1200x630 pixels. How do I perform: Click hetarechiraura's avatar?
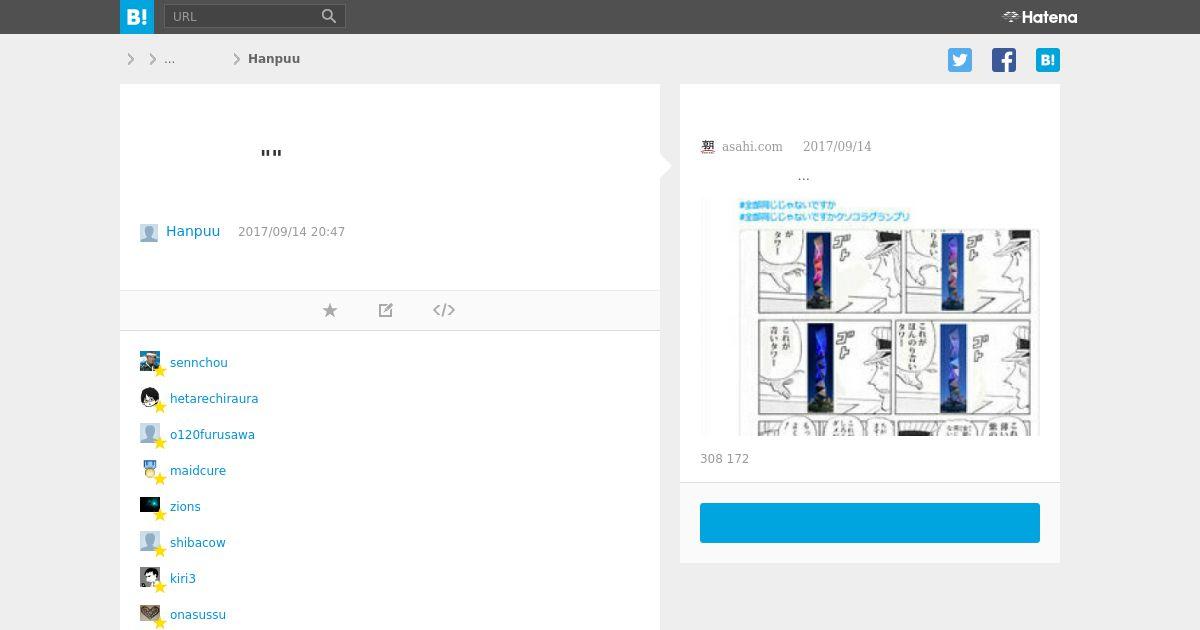pos(150,398)
